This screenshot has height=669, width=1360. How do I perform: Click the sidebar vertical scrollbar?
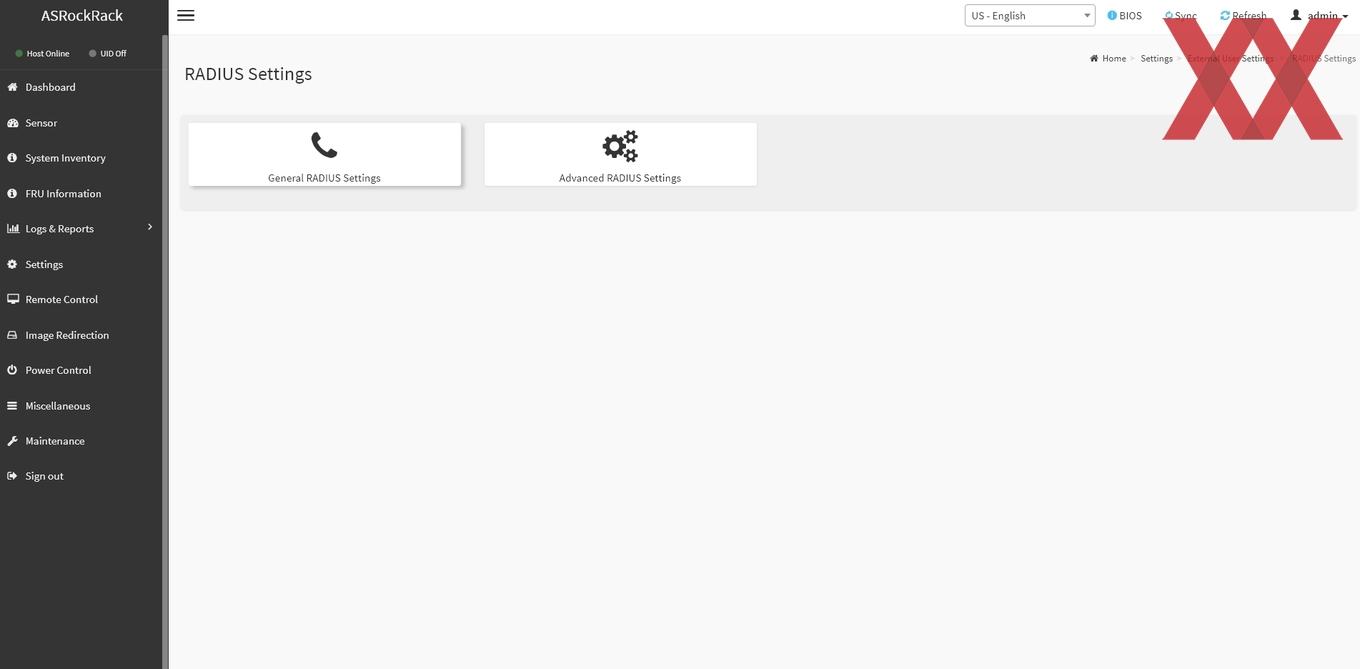tap(165, 350)
